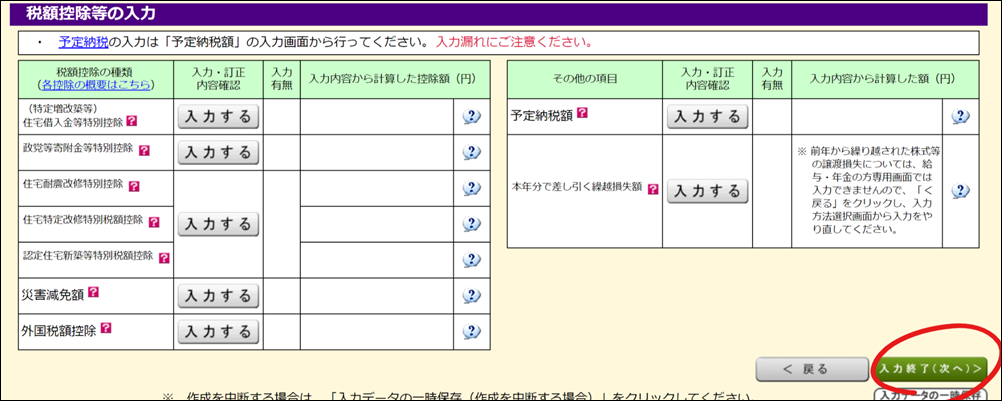The image size is (1002, 401).
Task: Click the 予定納税額 label text
Action: click(x=542, y=115)
